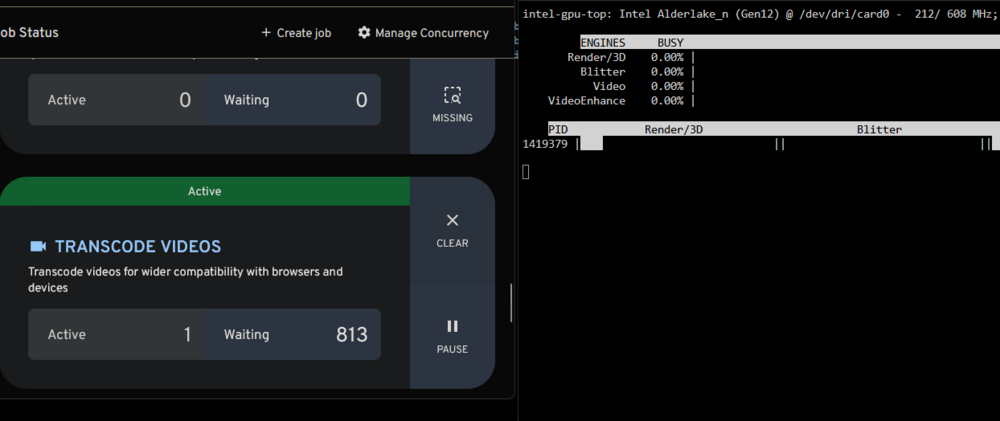Viewport: 1000px width, 421px height.
Task: Click the VideoEnhance engine row in terminal
Action: point(621,101)
